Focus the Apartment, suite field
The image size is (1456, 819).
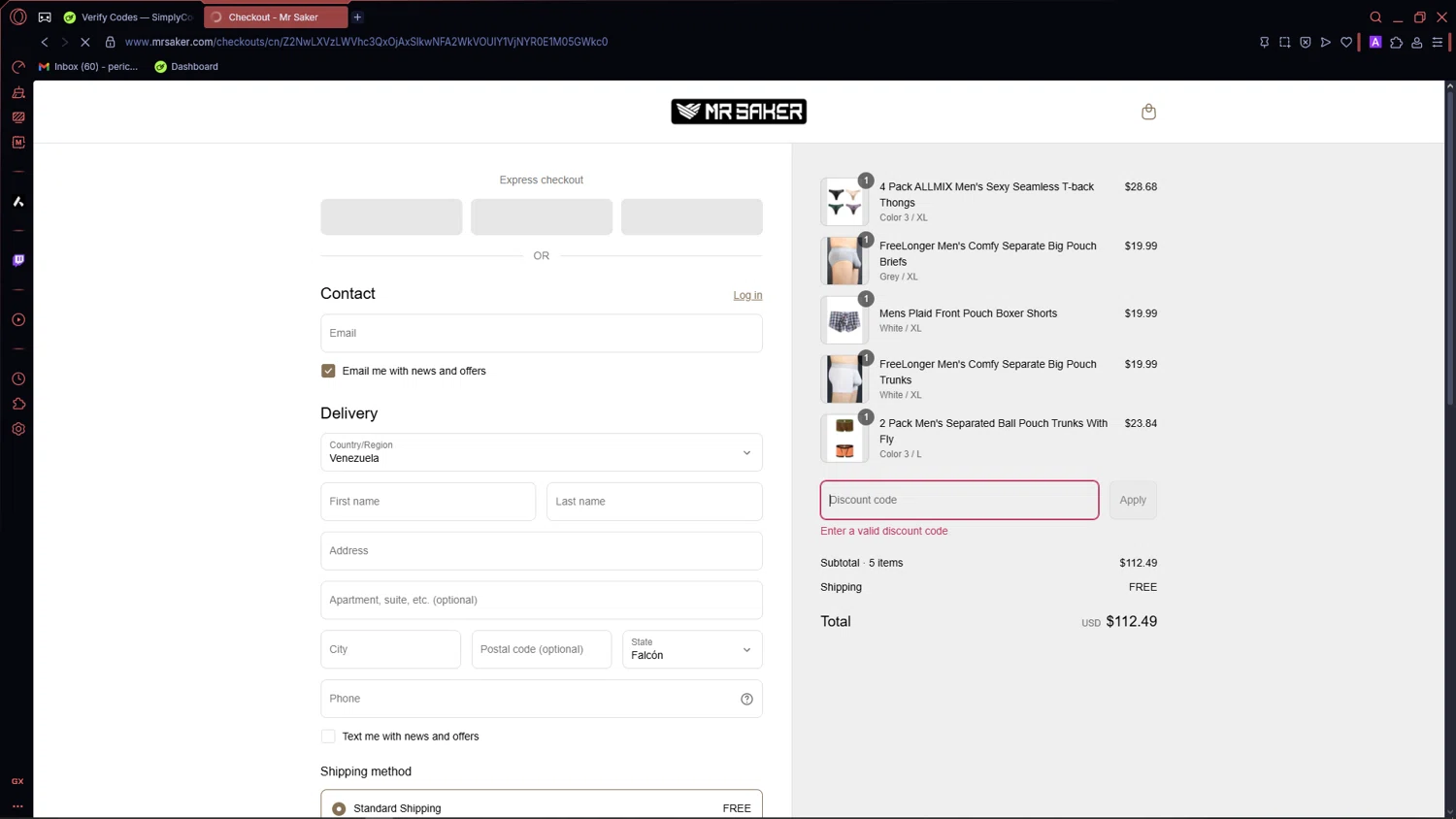tap(542, 600)
